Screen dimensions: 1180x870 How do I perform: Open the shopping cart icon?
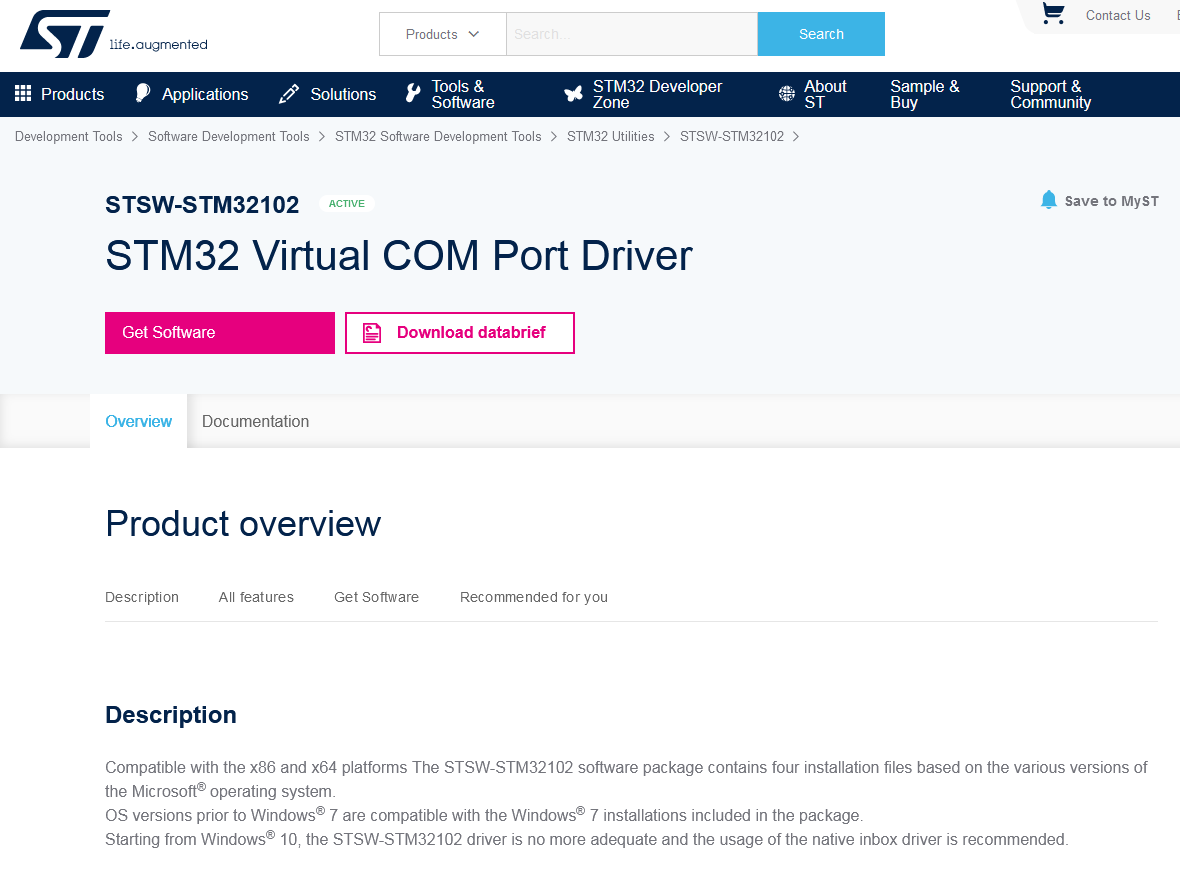click(x=1053, y=14)
